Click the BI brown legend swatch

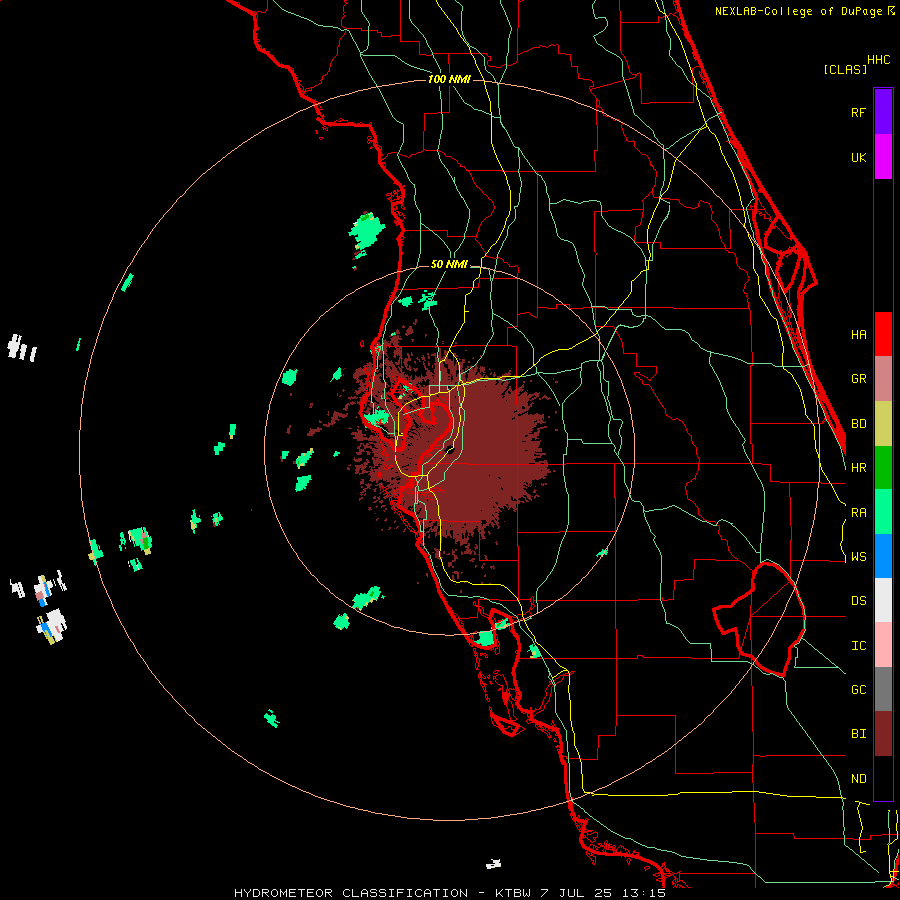tap(883, 734)
